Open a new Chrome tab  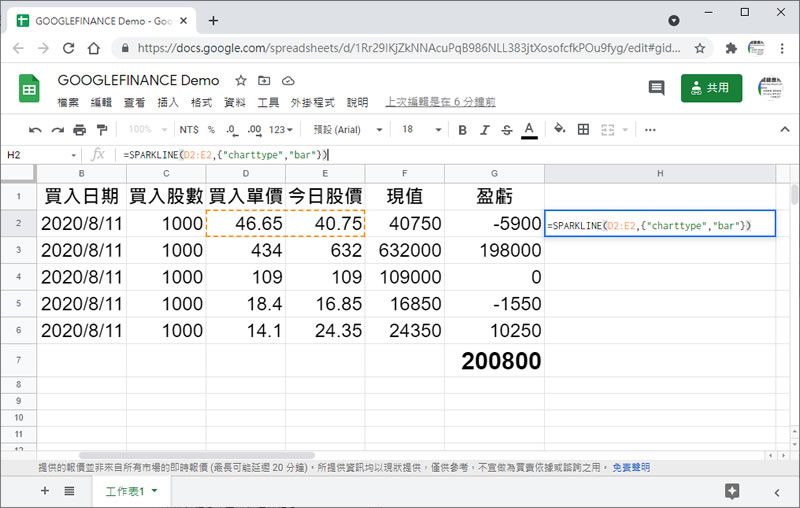[x=213, y=21]
